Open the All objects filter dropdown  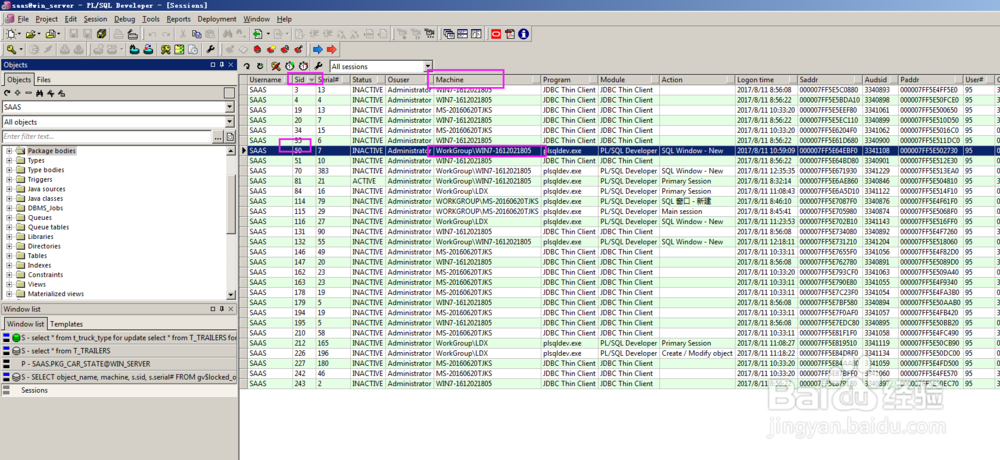coord(230,122)
